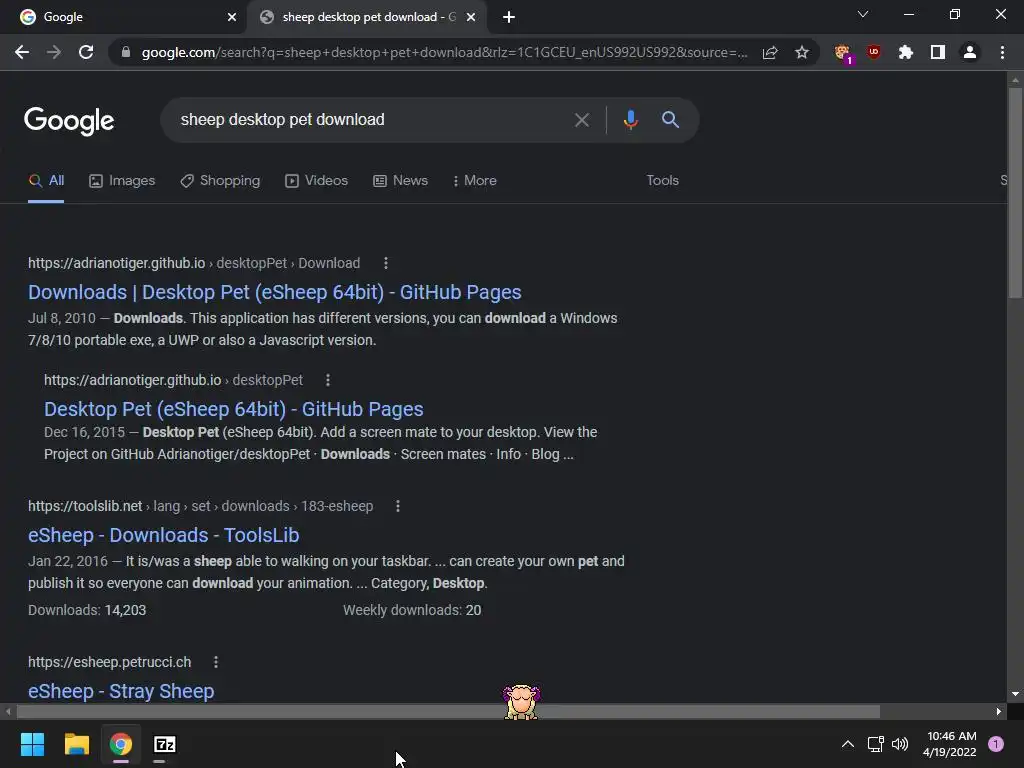Open the Windows Start menu

point(32,744)
